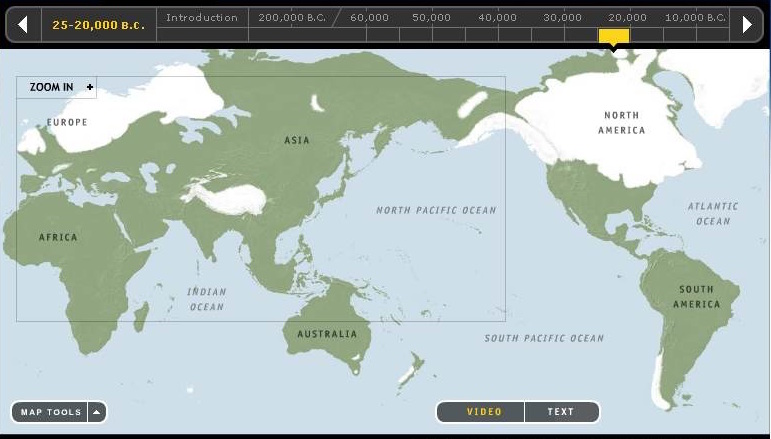Click the Europe label on the map
771x439 pixels.
click(x=67, y=123)
